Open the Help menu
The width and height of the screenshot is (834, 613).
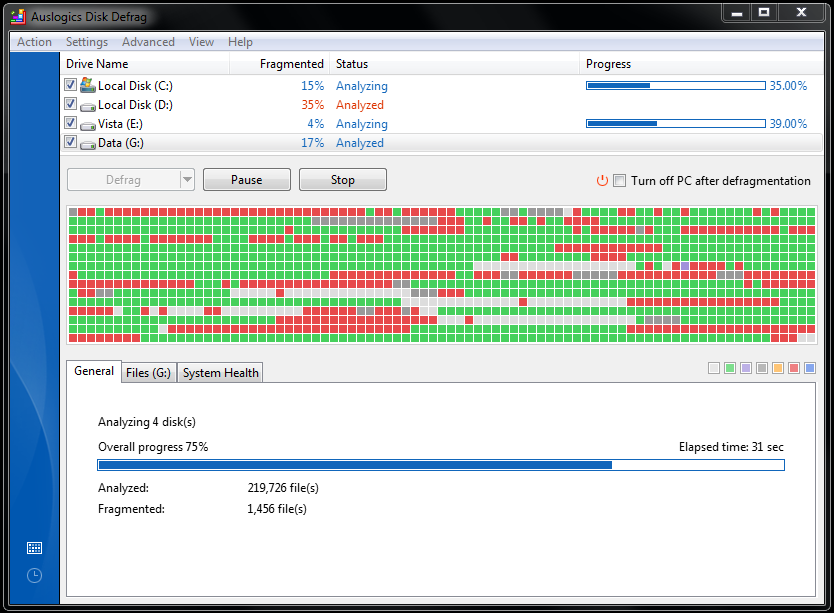click(240, 42)
